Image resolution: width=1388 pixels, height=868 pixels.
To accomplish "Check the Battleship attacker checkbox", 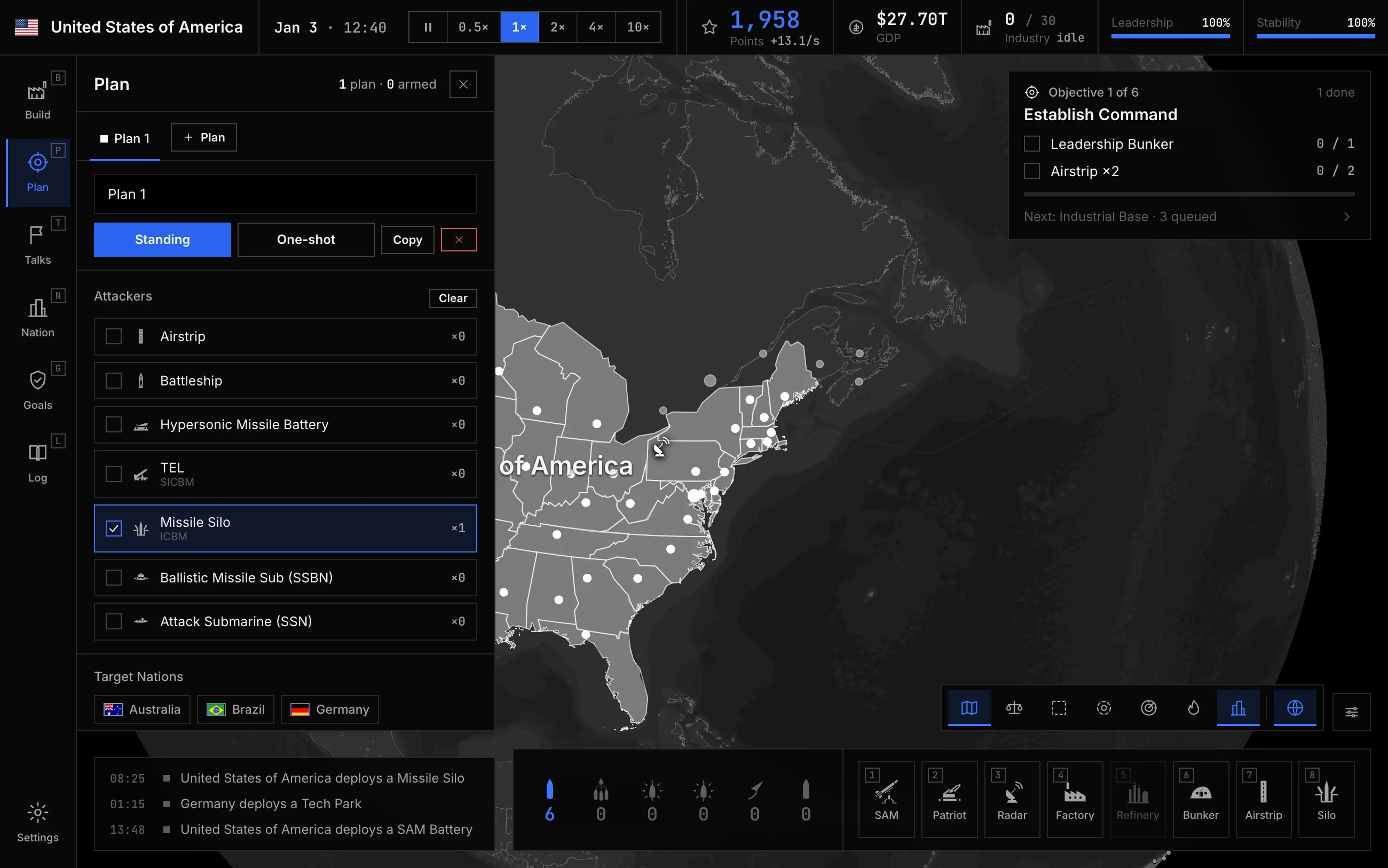I will [x=114, y=381].
